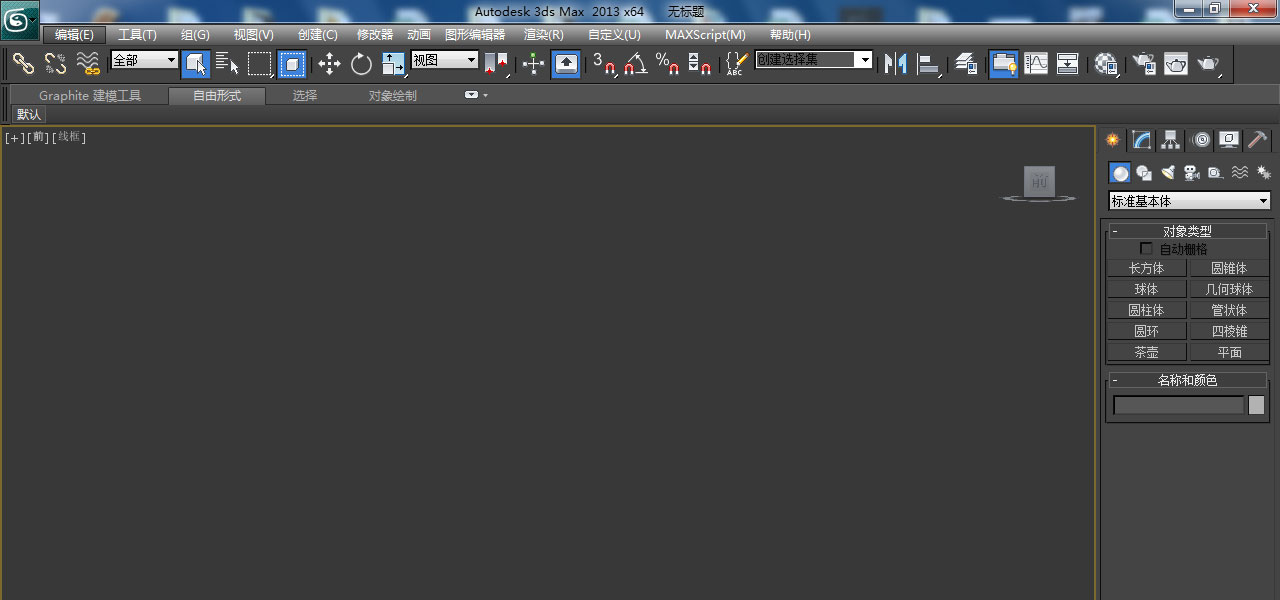This screenshot has height=600, width=1280.
Task: Click the Bind to Space Warp icon
Action: pyautogui.click(x=88, y=64)
